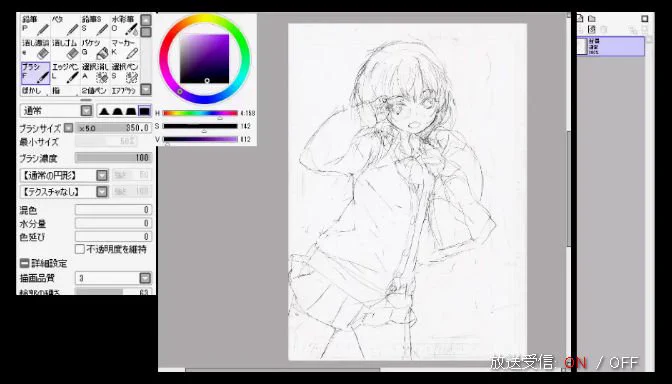Click the ブラシサイズ slider
This screenshot has height=384, width=672.
113,128
